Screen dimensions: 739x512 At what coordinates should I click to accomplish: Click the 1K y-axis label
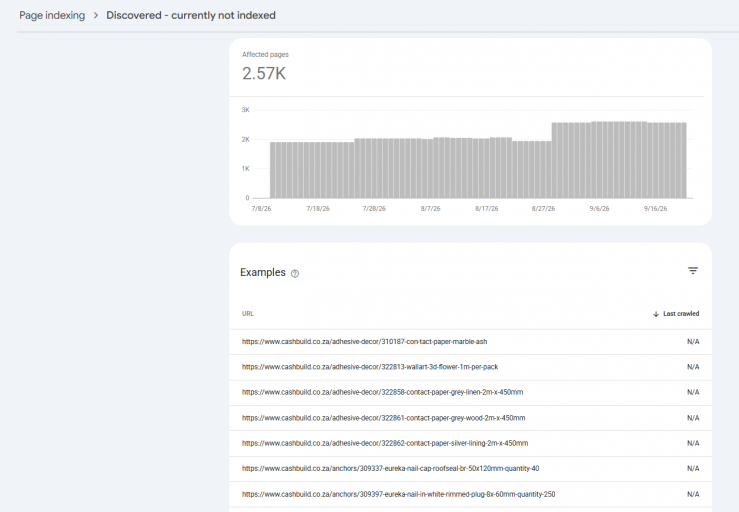click(x=246, y=169)
